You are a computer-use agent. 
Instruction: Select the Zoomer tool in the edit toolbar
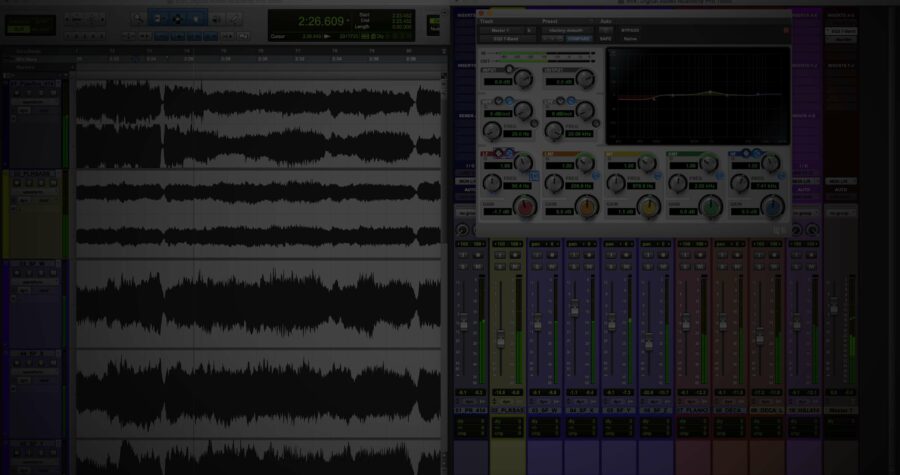(x=138, y=19)
